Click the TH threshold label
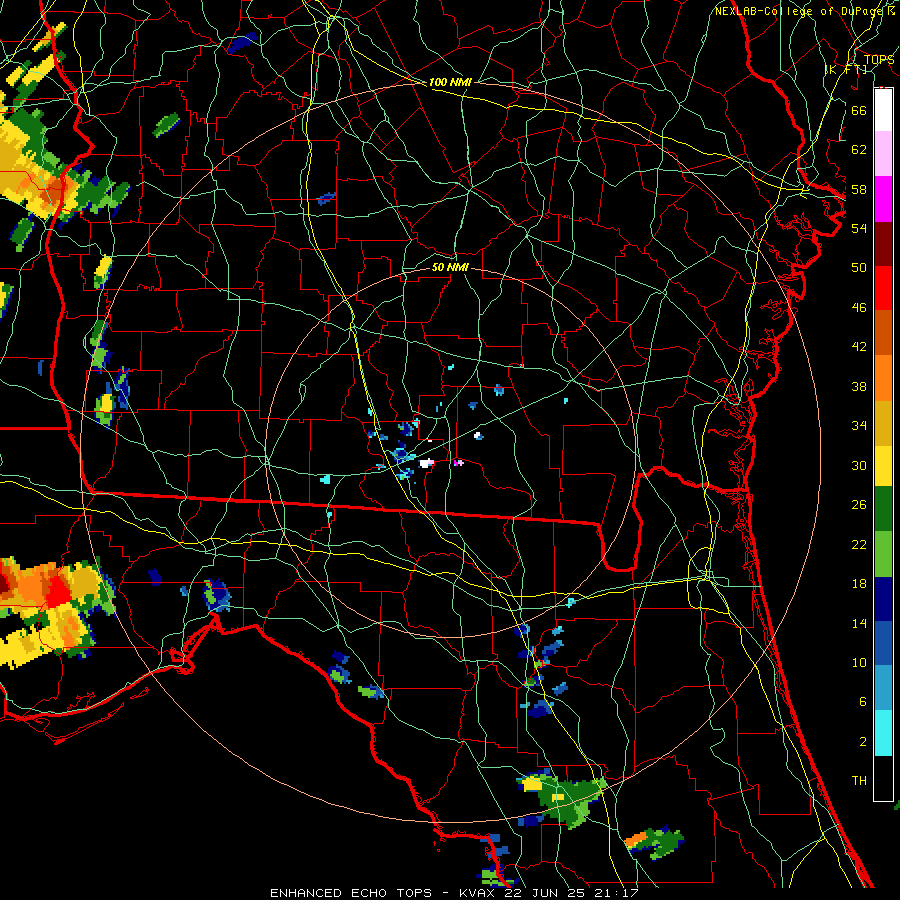 tap(859, 781)
